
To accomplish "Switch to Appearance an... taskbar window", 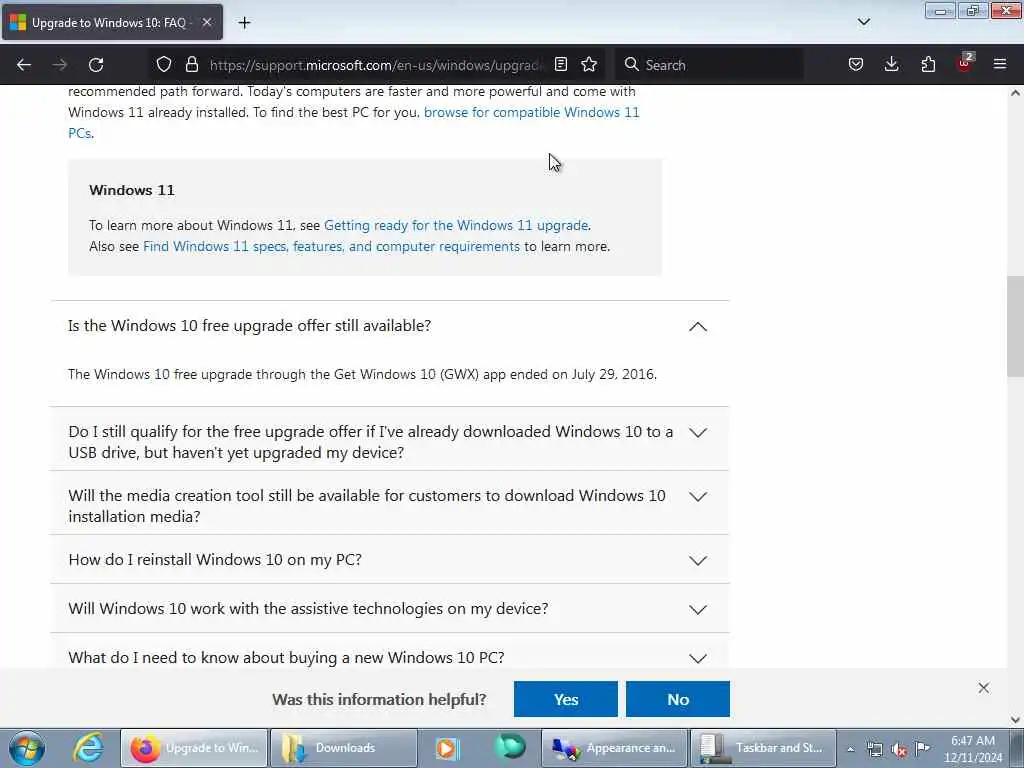I will click(x=614, y=748).
